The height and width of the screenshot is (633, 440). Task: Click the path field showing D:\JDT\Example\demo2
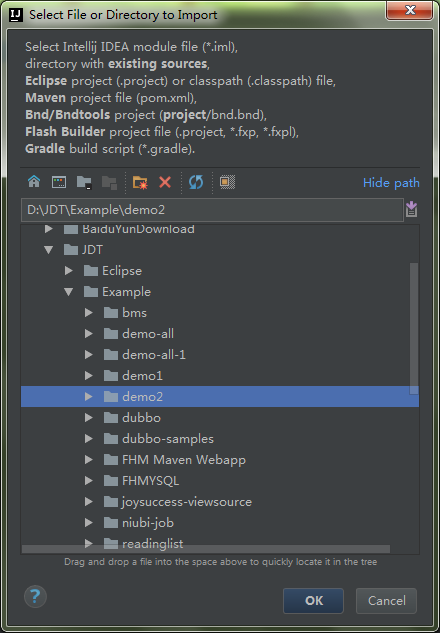[212, 210]
